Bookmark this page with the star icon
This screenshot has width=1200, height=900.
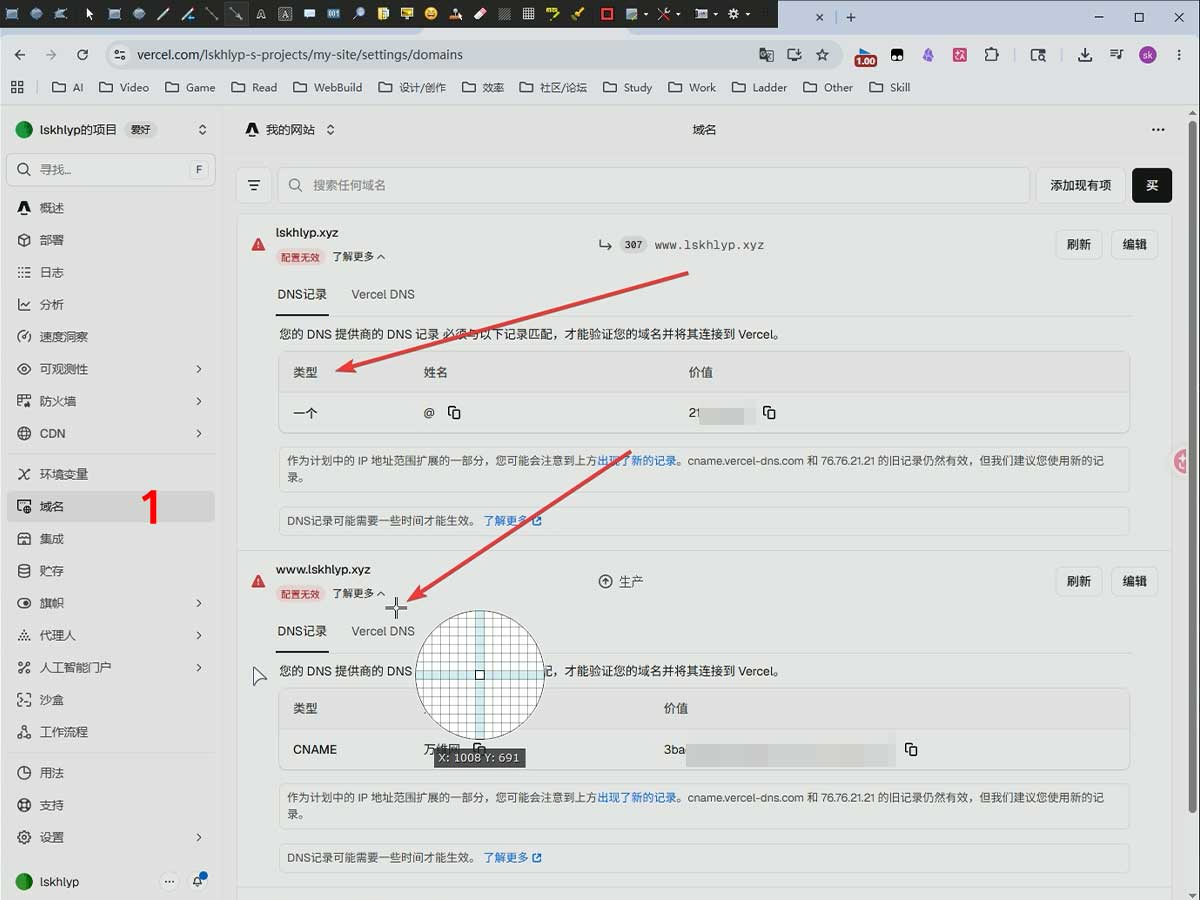click(822, 55)
